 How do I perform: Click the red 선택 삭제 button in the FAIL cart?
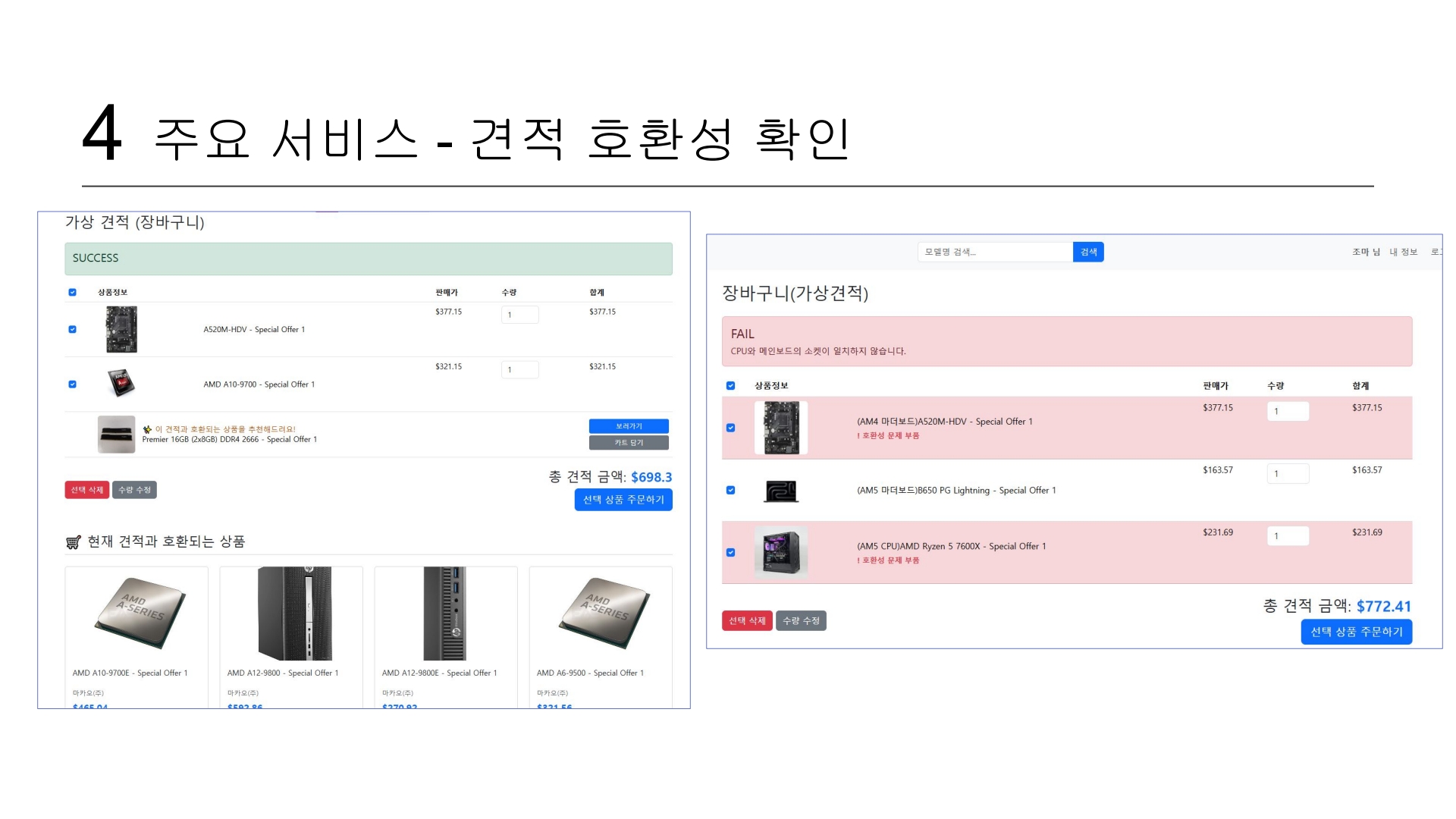point(747,620)
